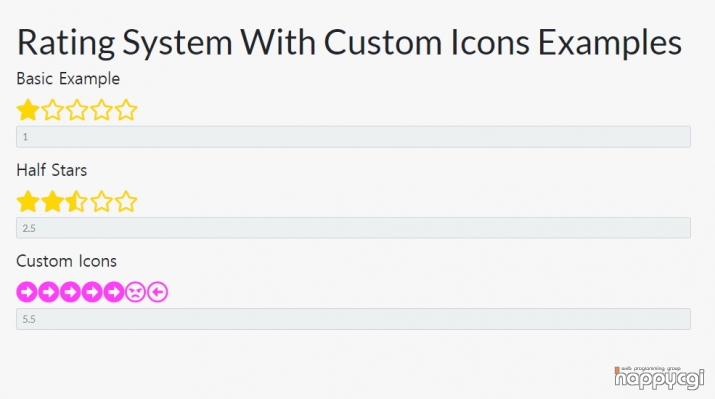Select the second star in Basic Example
Viewport: 715px width, 399px height.
coord(52,110)
